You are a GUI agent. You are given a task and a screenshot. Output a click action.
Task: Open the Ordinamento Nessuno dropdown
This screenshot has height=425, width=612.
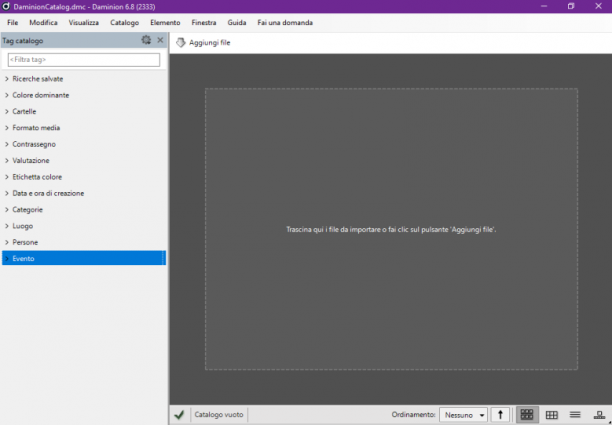(x=463, y=415)
